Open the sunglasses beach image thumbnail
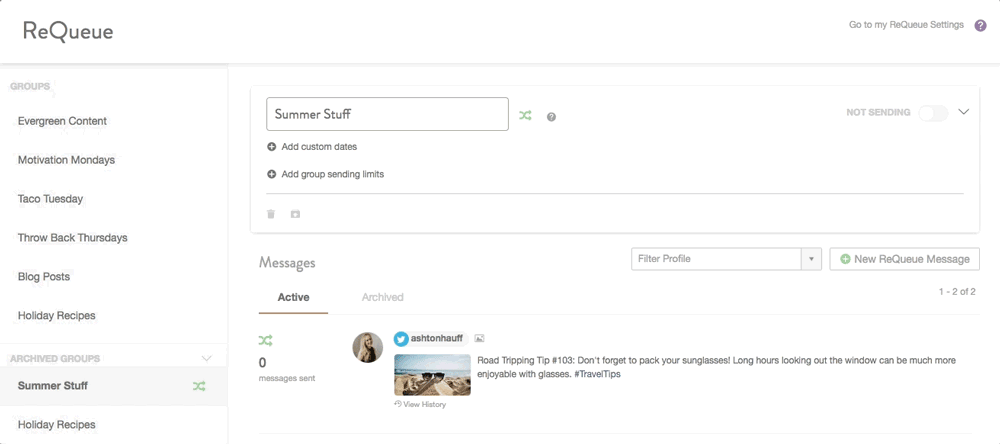1000x444 pixels. point(432,374)
